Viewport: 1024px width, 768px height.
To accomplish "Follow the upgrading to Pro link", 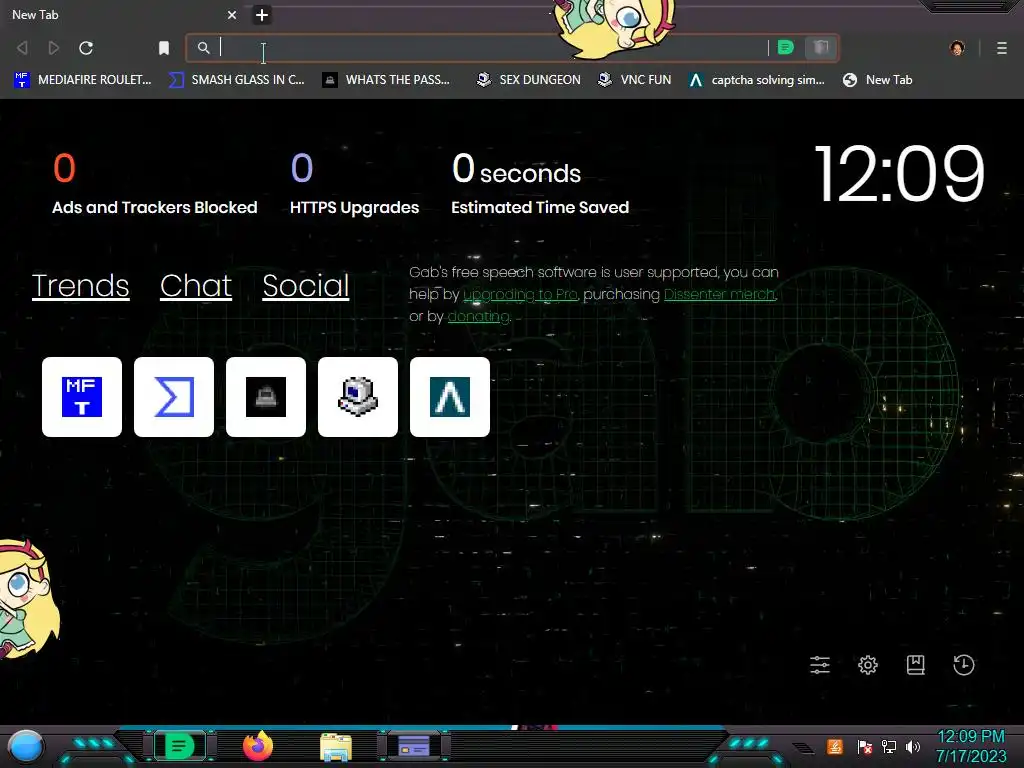I will (520, 295).
